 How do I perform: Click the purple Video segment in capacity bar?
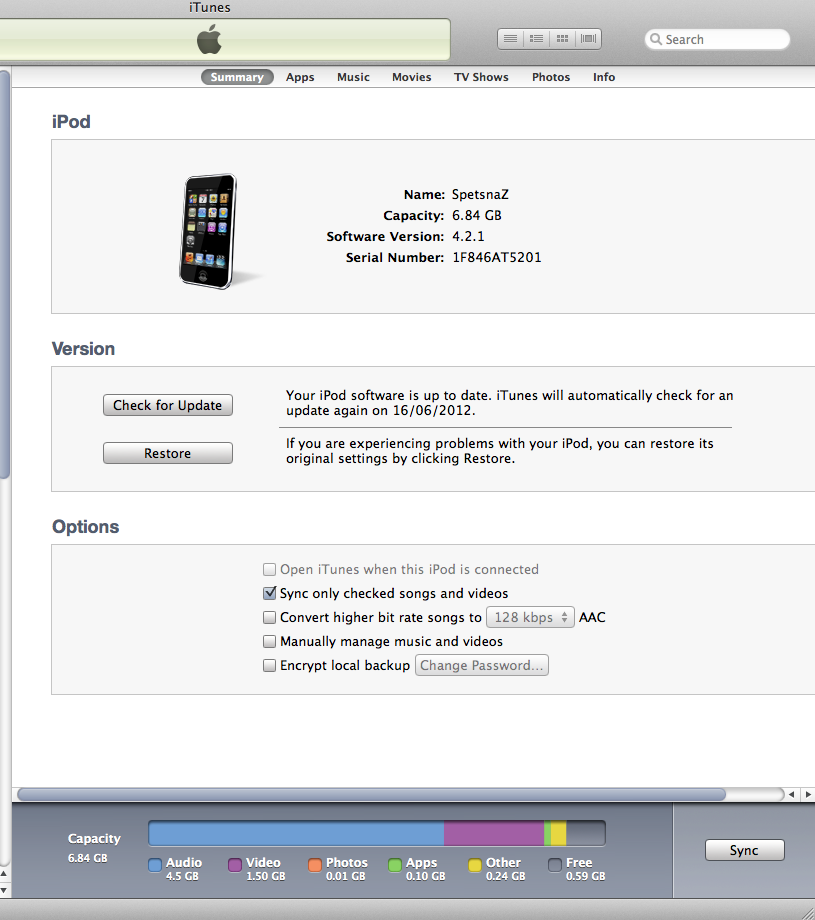tap(494, 833)
